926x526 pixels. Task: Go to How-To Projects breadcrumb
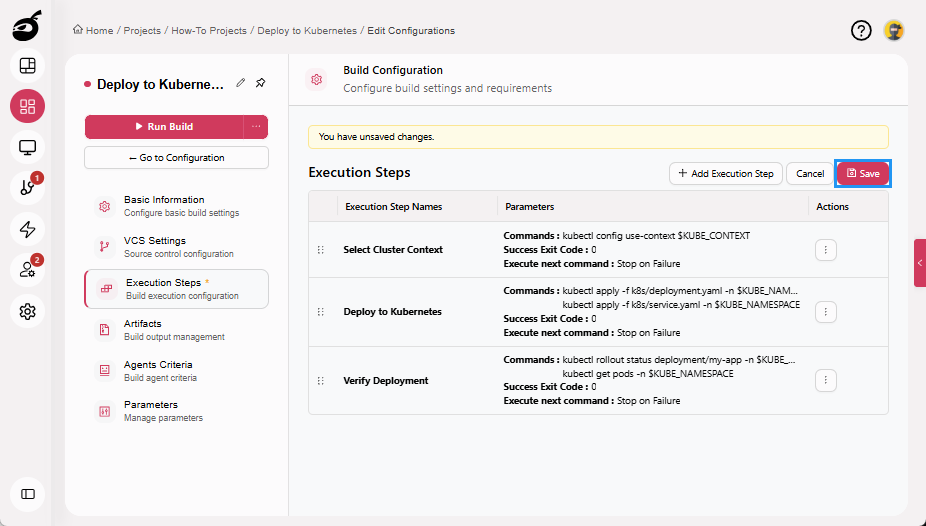coord(209,31)
